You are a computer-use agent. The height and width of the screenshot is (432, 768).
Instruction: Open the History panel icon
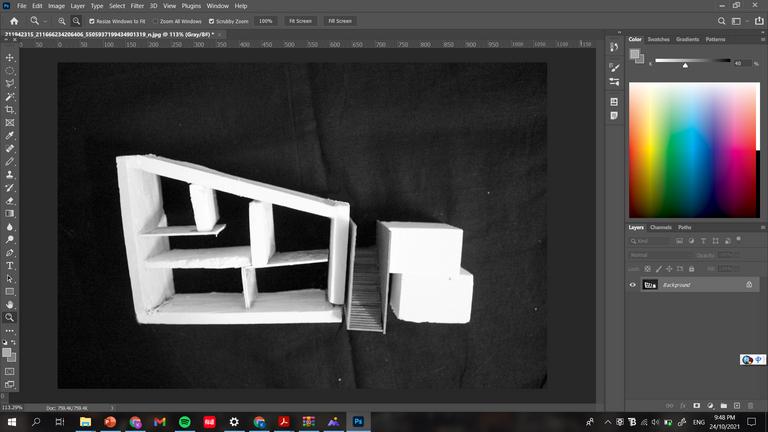(x=614, y=47)
